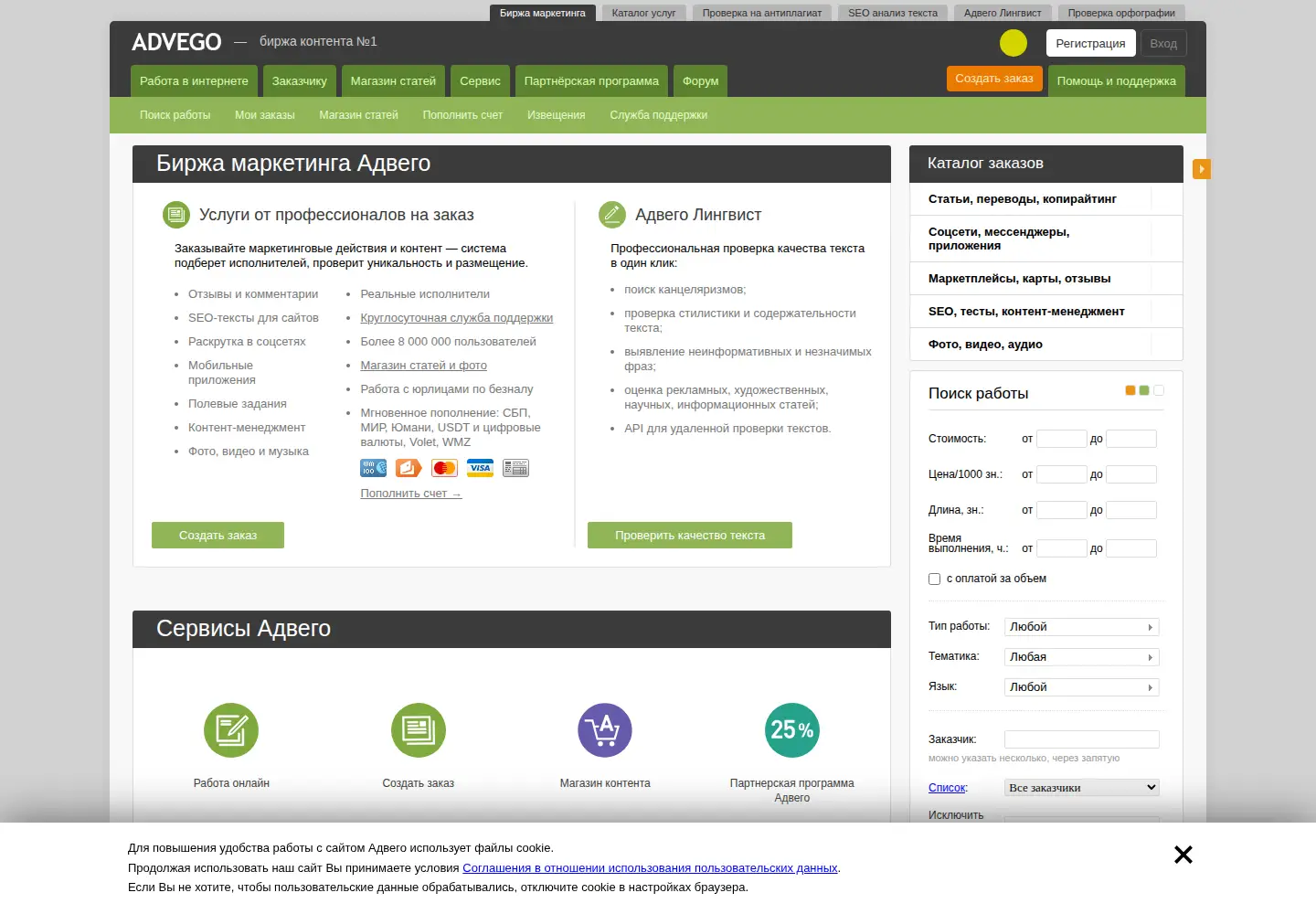The height and width of the screenshot is (914, 1316).
Task: Enable 'с оплатой за объем' checkbox
Action: click(934, 579)
